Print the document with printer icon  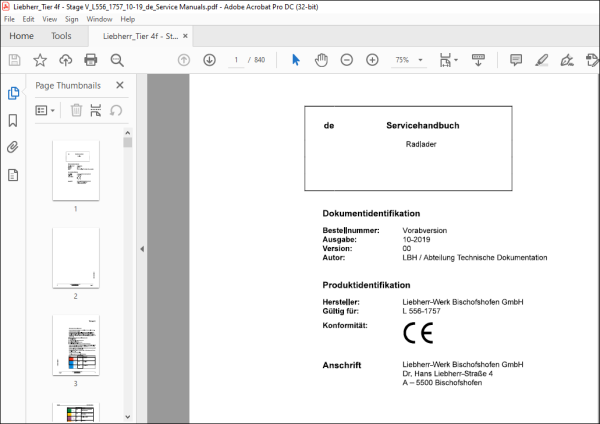click(91, 60)
